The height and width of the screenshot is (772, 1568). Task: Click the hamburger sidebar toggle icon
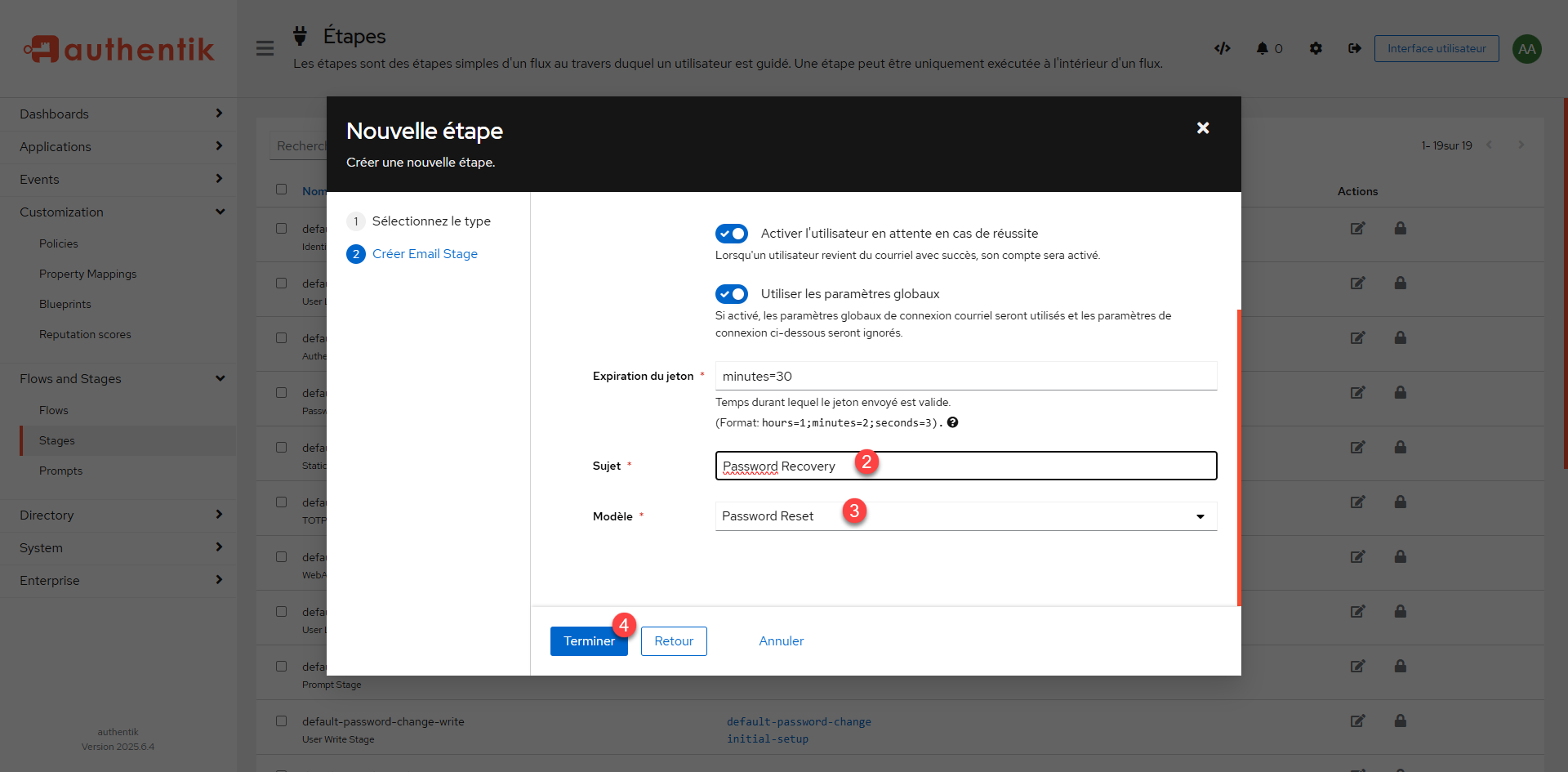point(265,48)
